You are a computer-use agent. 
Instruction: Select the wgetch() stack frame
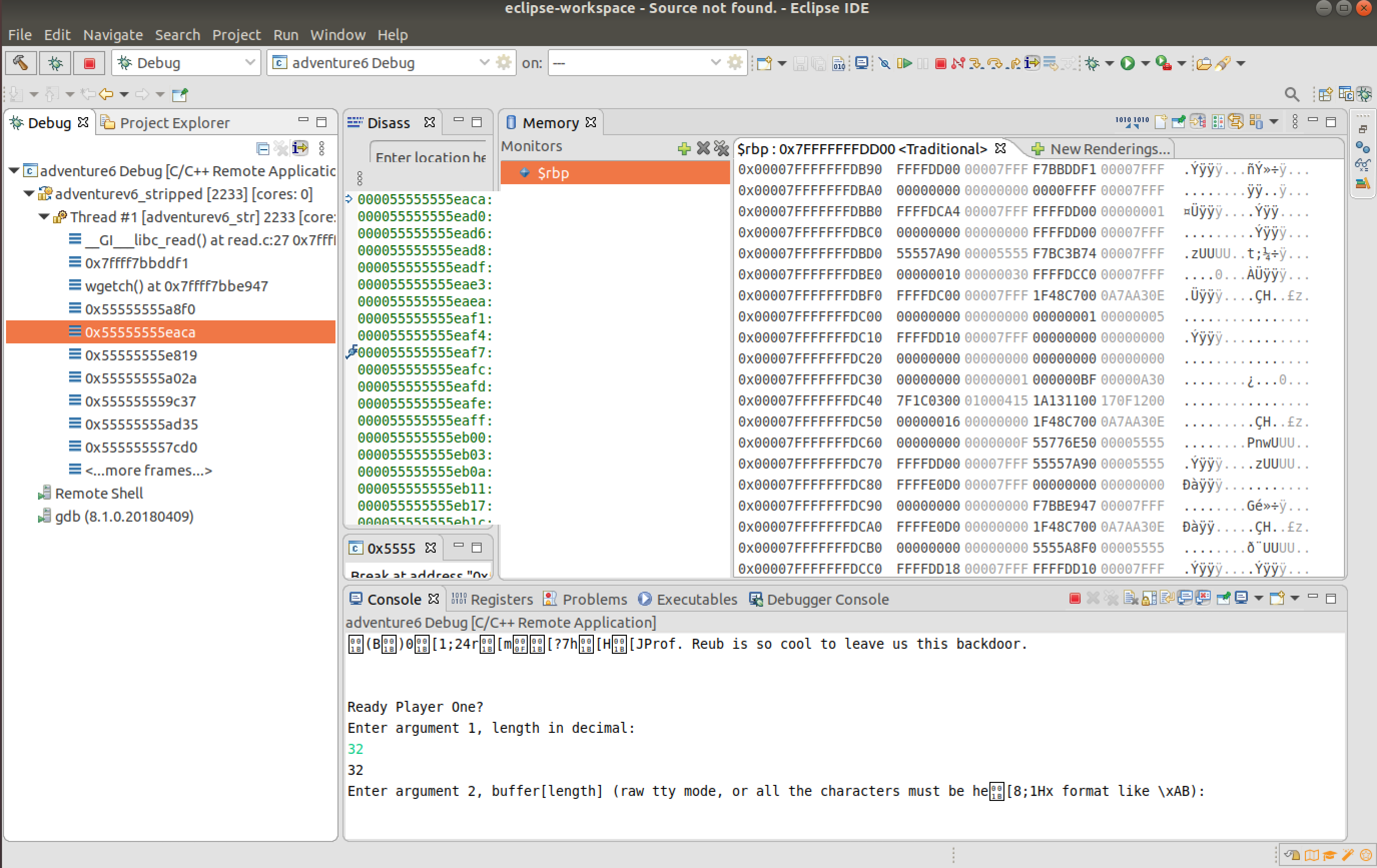[176, 286]
